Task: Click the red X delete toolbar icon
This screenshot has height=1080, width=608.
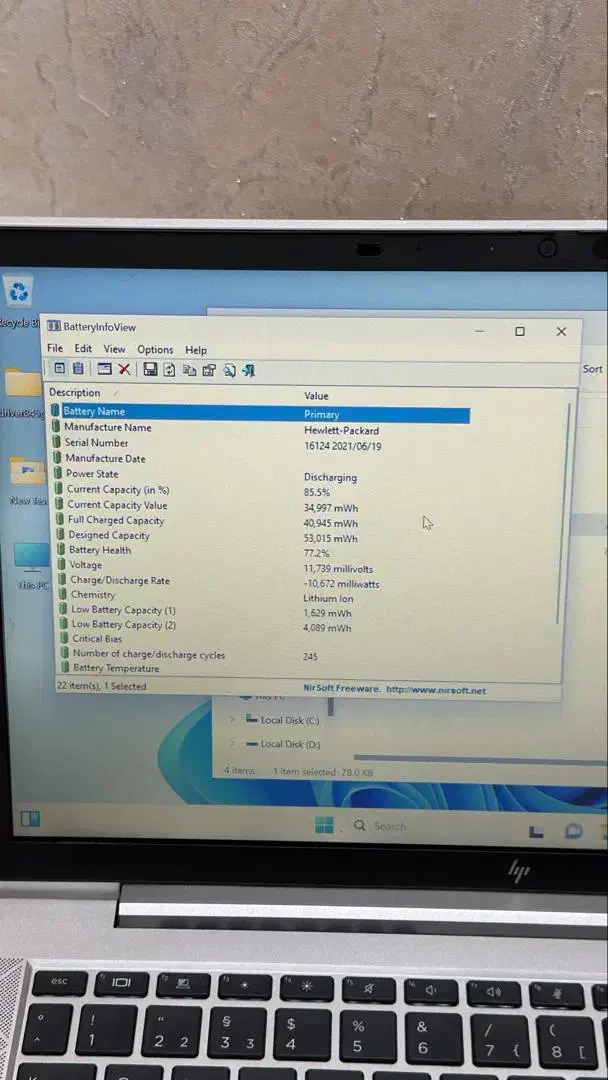Action: (124, 369)
